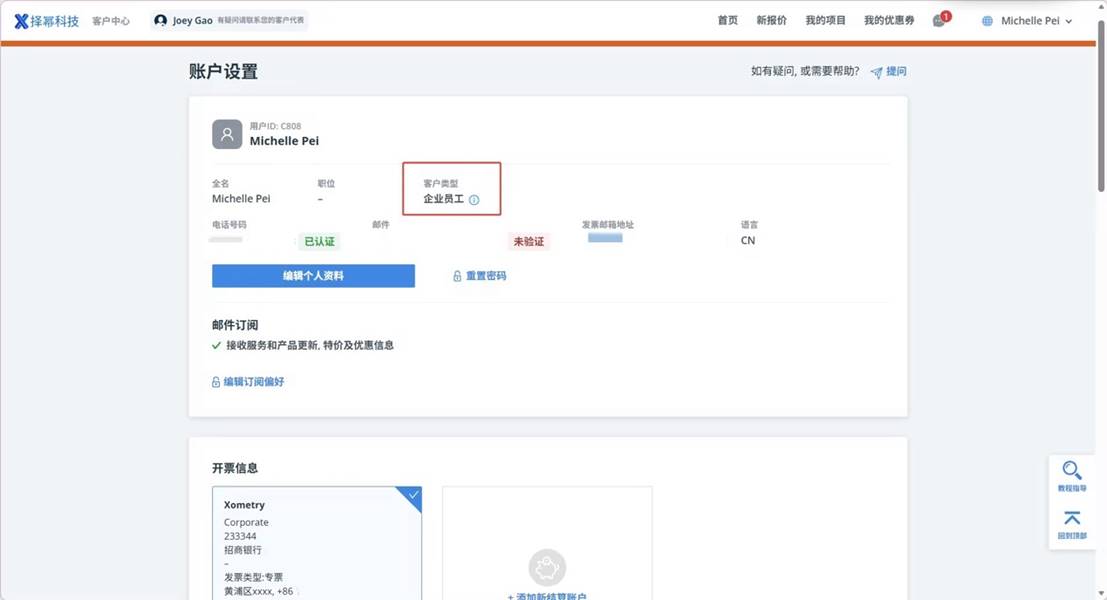Click the globe language icon
Screen dimensions: 1107x600
pyautogui.click(x=988, y=21)
